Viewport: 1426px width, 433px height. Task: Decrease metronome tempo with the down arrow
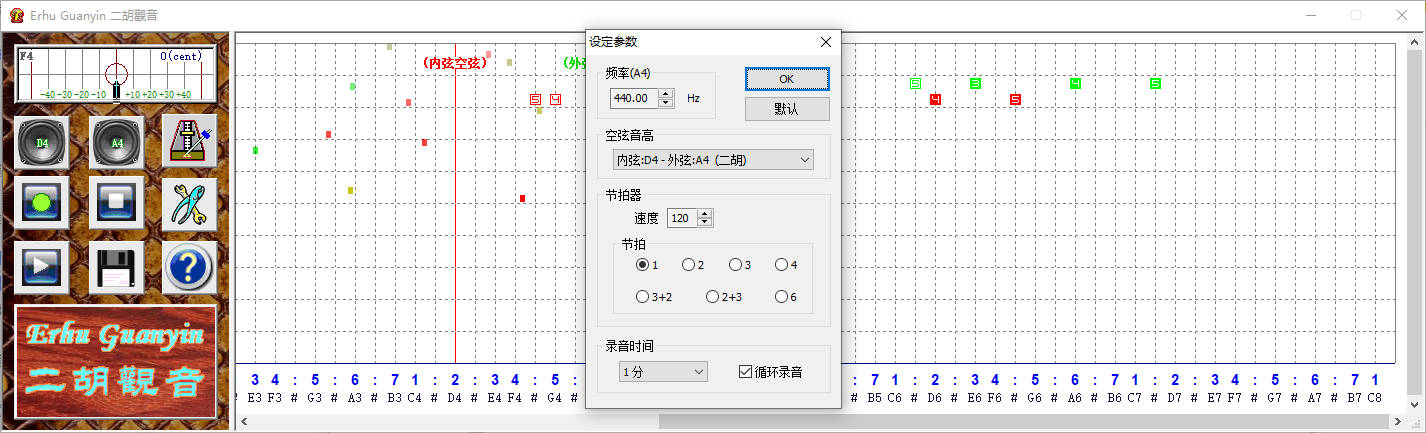(705, 223)
